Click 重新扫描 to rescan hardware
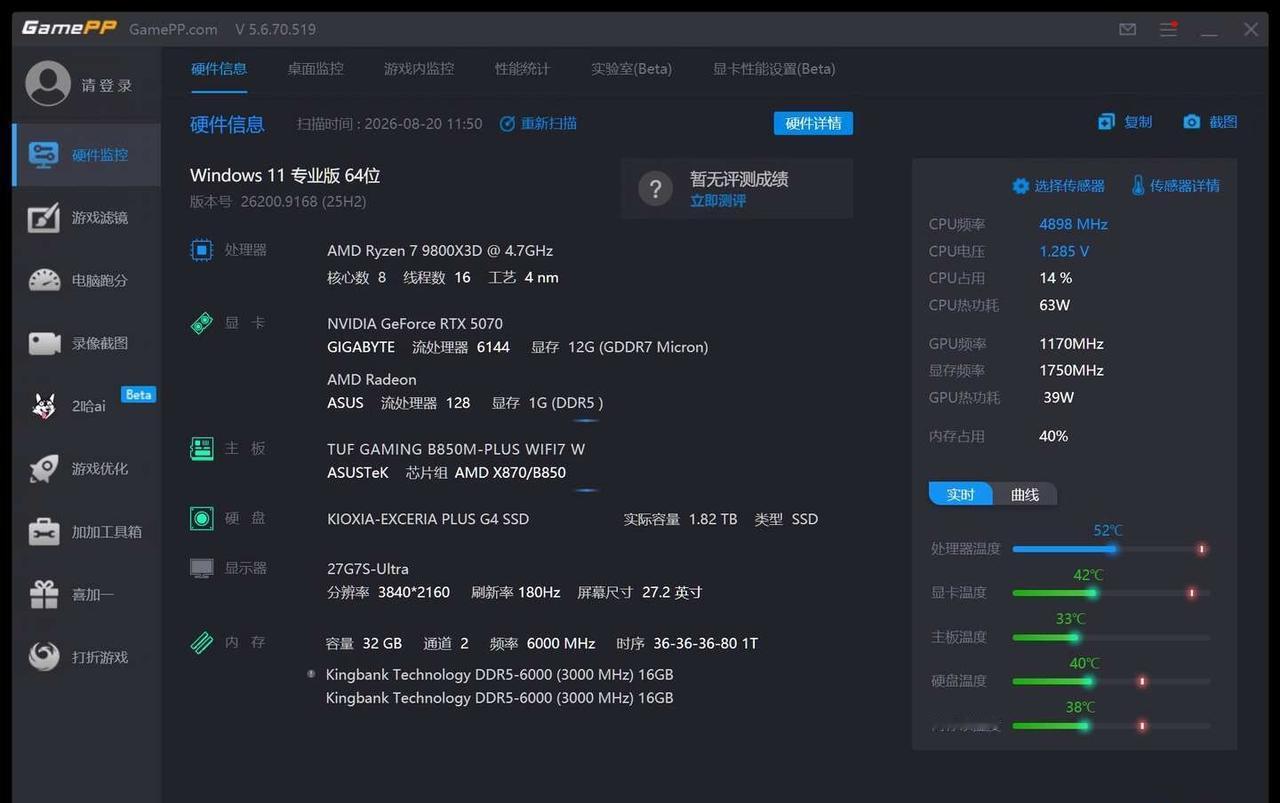Viewport: 1280px width, 803px height. pos(538,124)
